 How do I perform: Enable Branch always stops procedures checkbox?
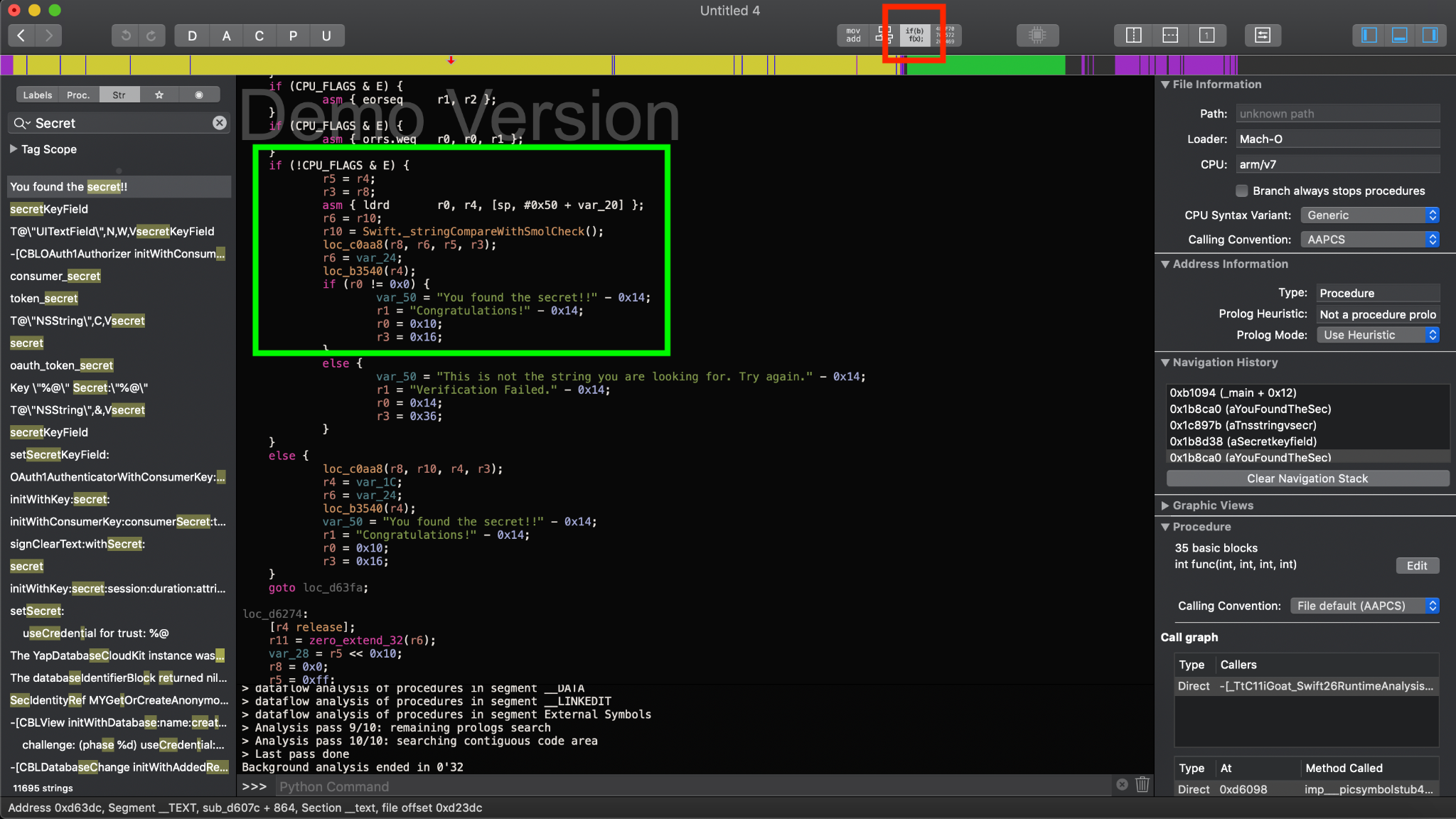click(x=1241, y=191)
